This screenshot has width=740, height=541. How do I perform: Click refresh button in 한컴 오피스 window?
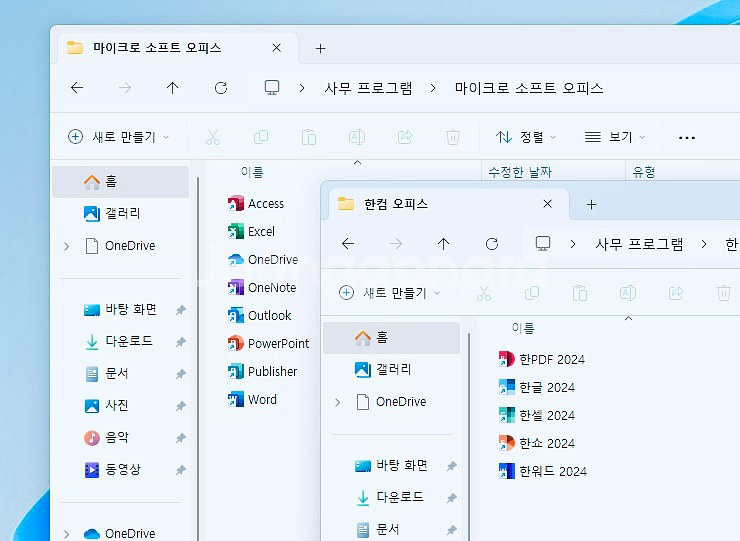[x=491, y=244]
